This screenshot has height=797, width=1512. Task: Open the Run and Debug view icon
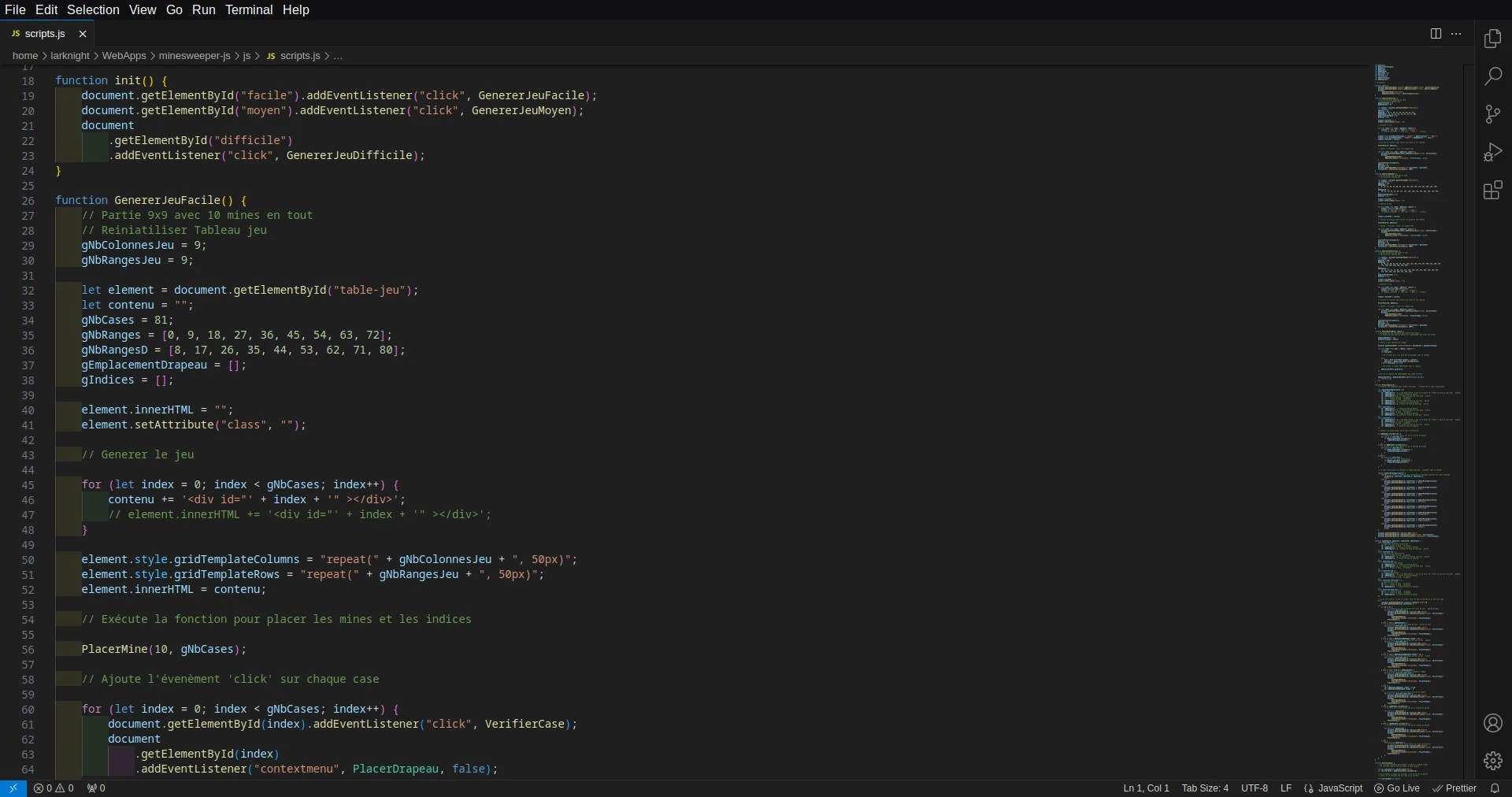pyautogui.click(x=1492, y=152)
